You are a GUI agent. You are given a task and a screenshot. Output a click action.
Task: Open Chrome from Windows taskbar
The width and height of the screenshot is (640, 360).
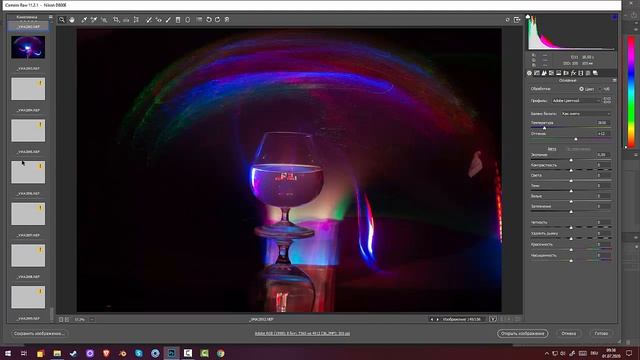coord(220,353)
